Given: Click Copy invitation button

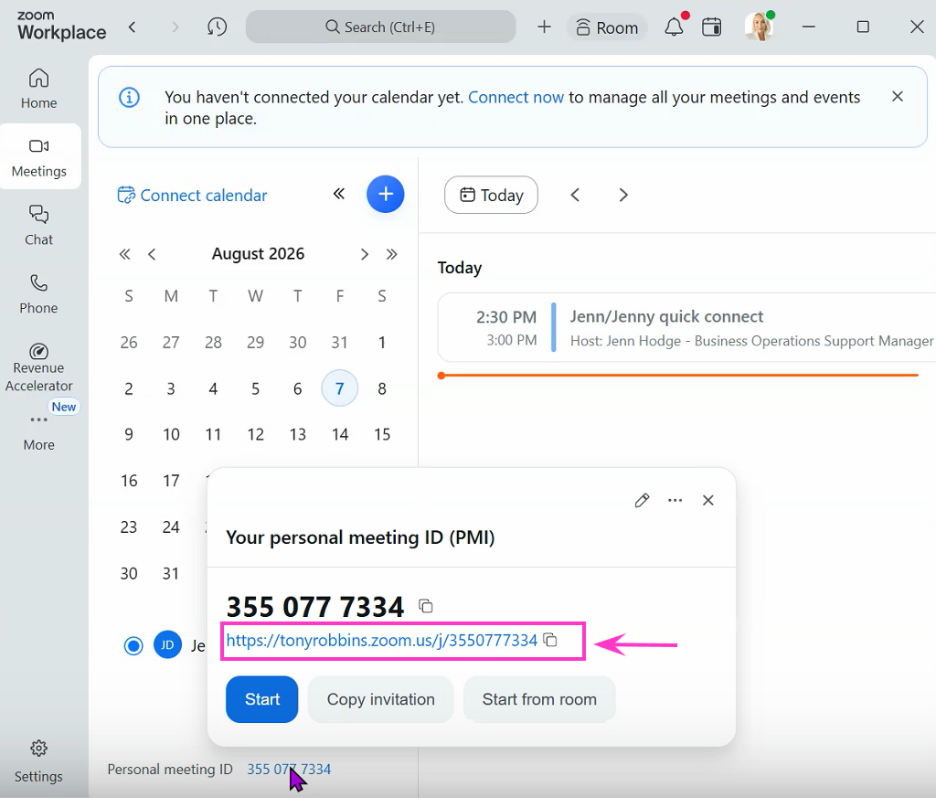Looking at the screenshot, I should pos(381,700).
